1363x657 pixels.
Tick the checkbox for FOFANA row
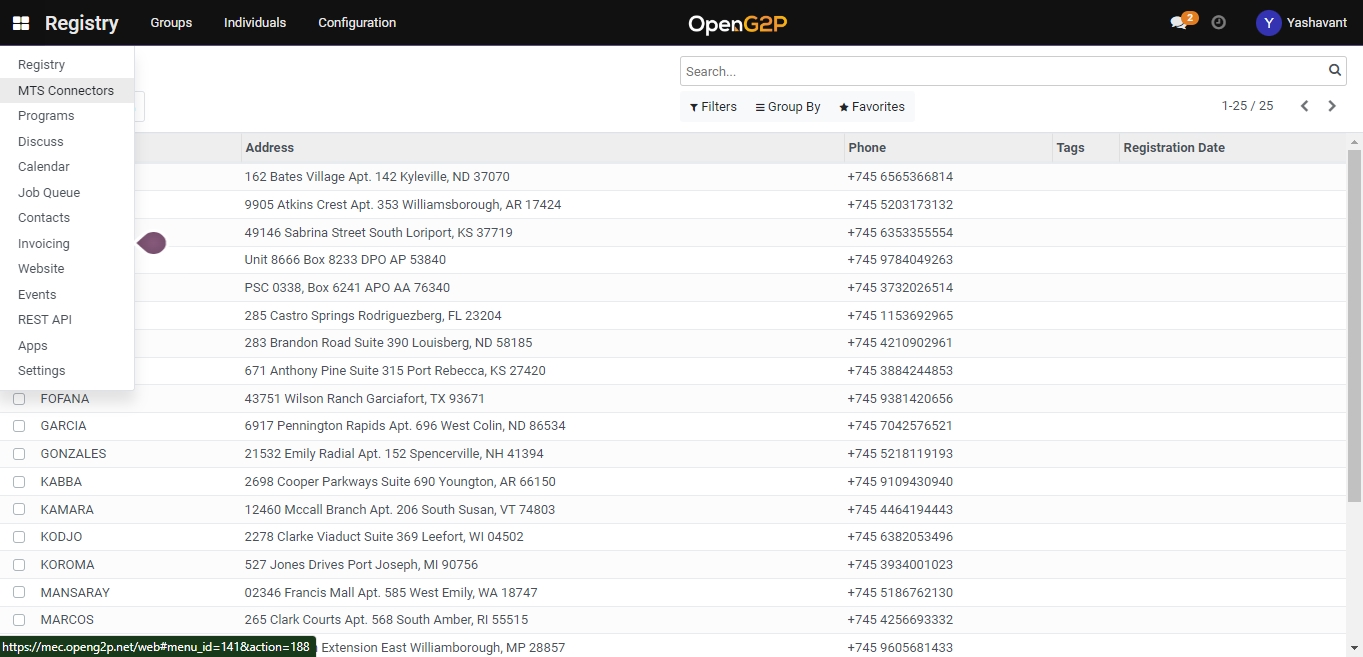point(19,399)
